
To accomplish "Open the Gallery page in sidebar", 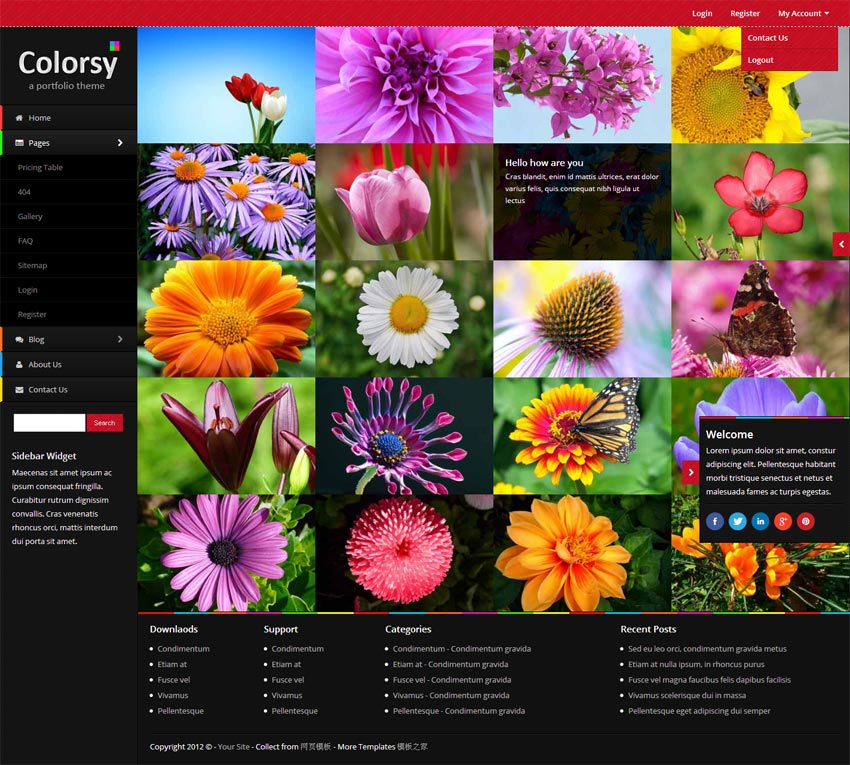I will coord(30,216).
